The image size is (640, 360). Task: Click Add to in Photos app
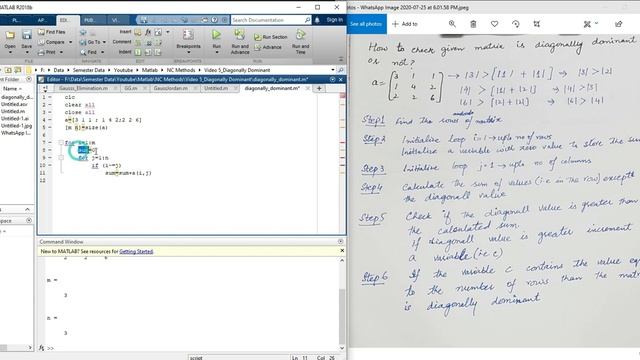405,24
